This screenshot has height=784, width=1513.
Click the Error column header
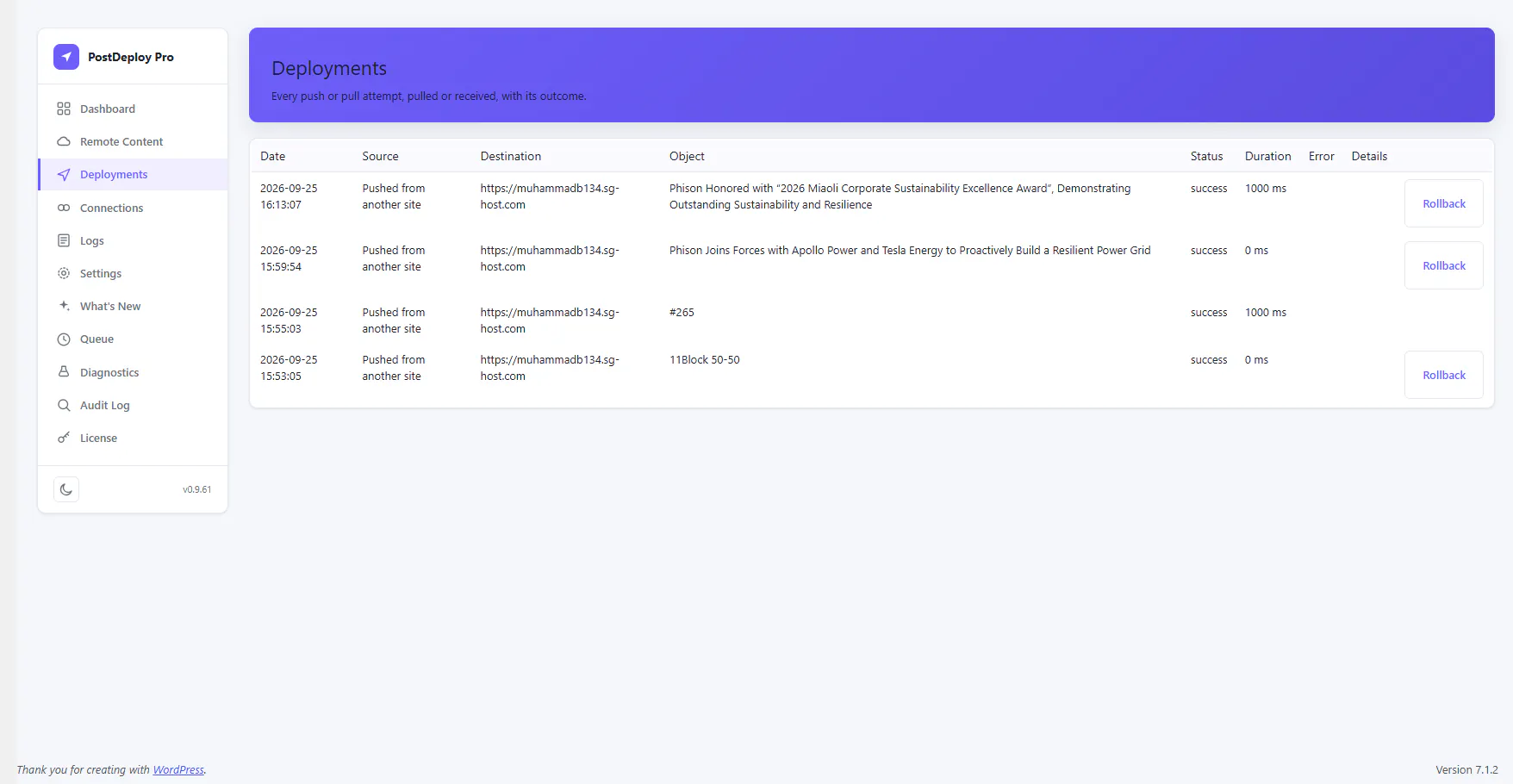1321,156
